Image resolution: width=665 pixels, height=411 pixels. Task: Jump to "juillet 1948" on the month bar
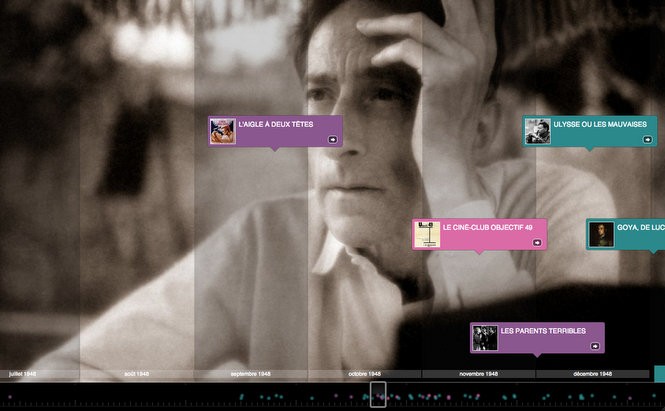point(22,374)
